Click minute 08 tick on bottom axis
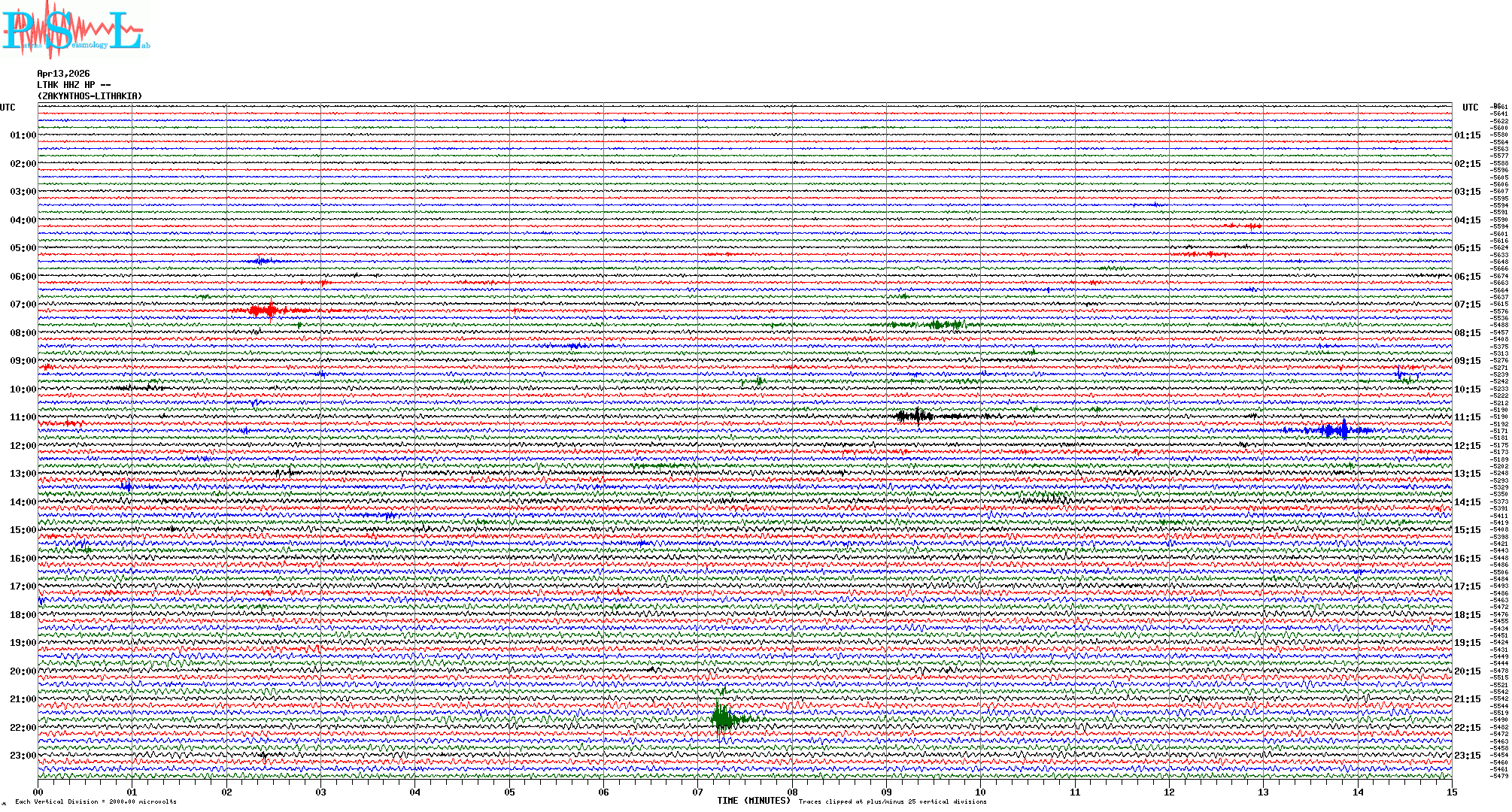The height and width of the screenshot is (812, 1512). (x=792, y=792)
